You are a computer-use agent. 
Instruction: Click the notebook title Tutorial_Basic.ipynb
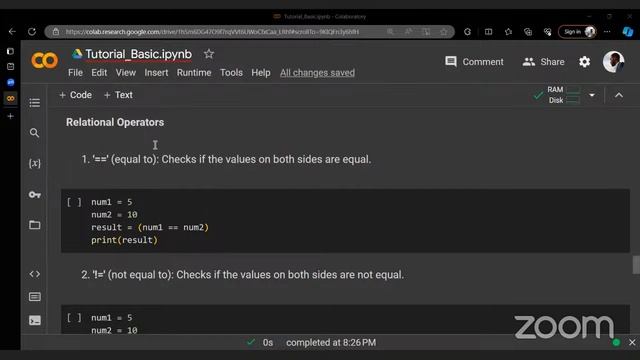pyautogui.click(x=138, y=54)
